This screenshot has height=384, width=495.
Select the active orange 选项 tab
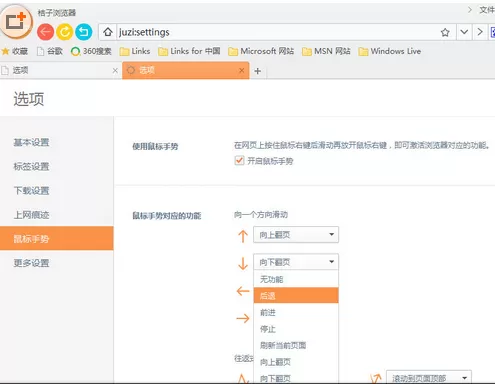[186, 70]
